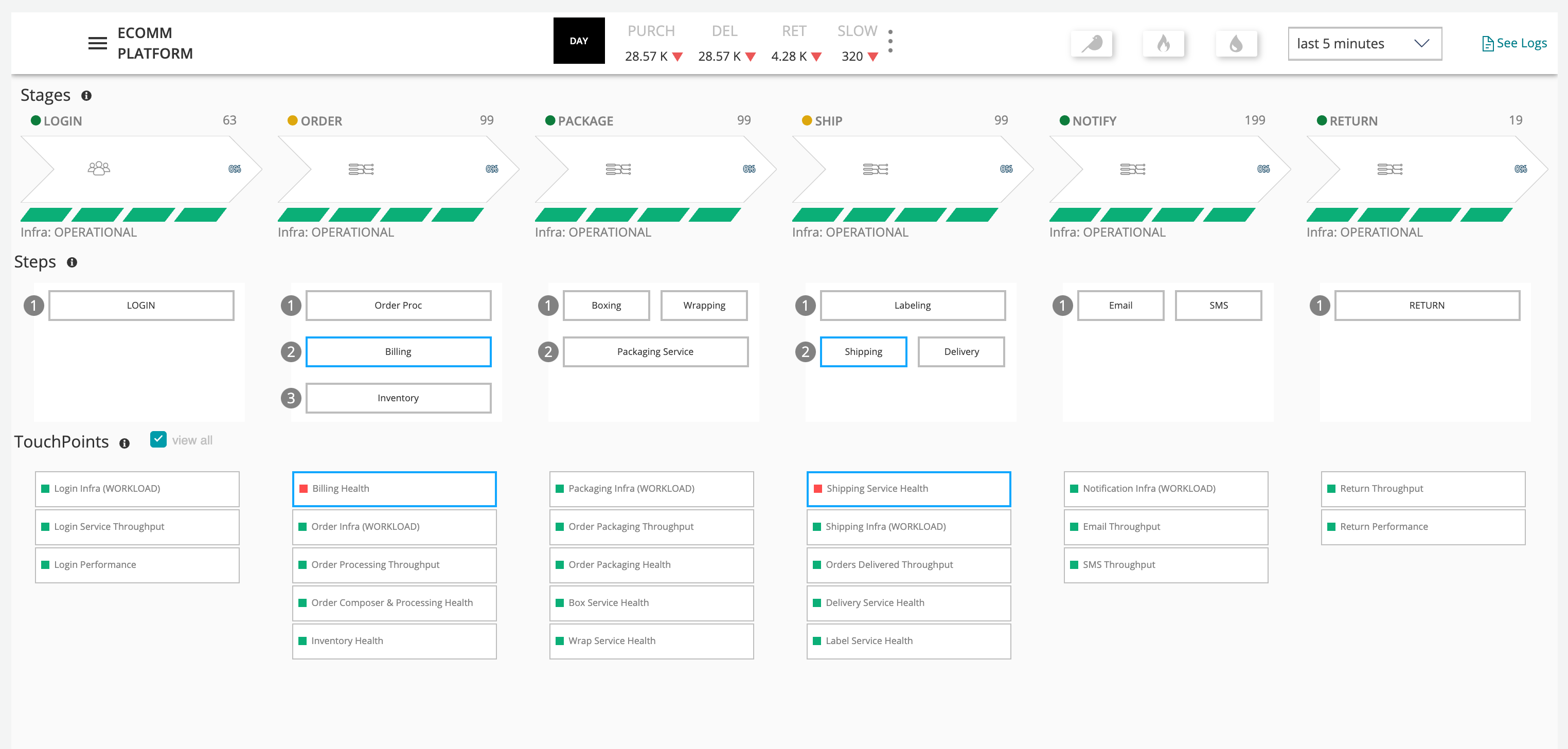Open the KPI three-dots menu
Screen dimensions: 1568x749
[890, 41]
